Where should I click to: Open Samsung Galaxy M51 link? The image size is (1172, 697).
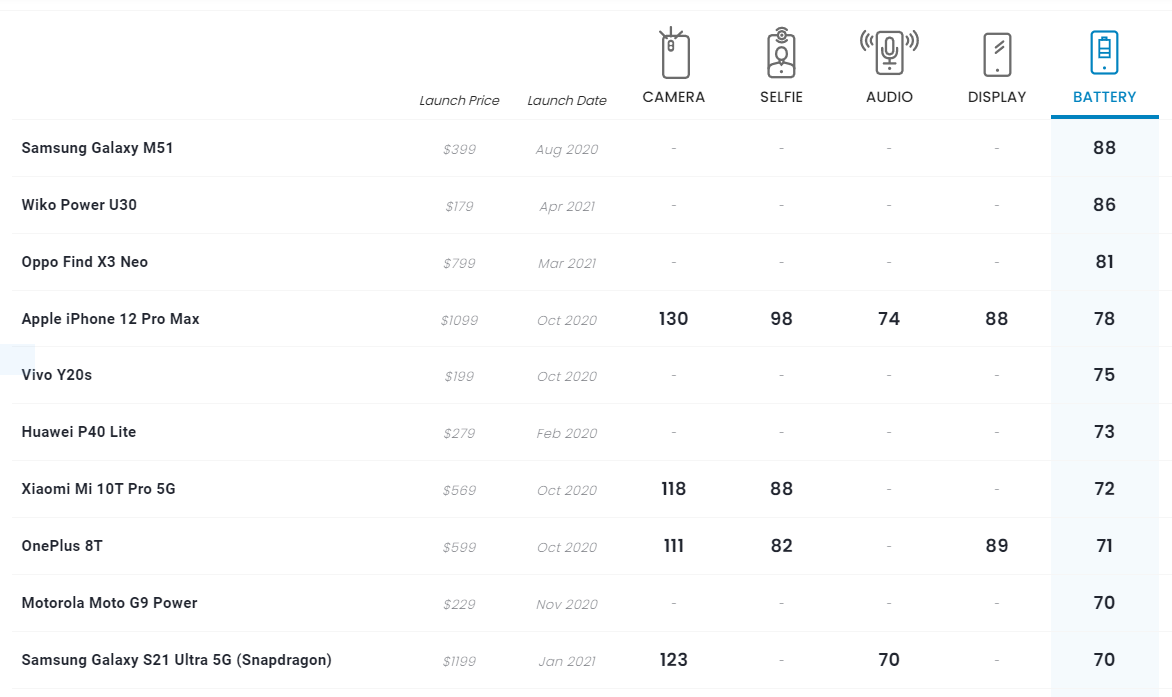coord(98,148)
